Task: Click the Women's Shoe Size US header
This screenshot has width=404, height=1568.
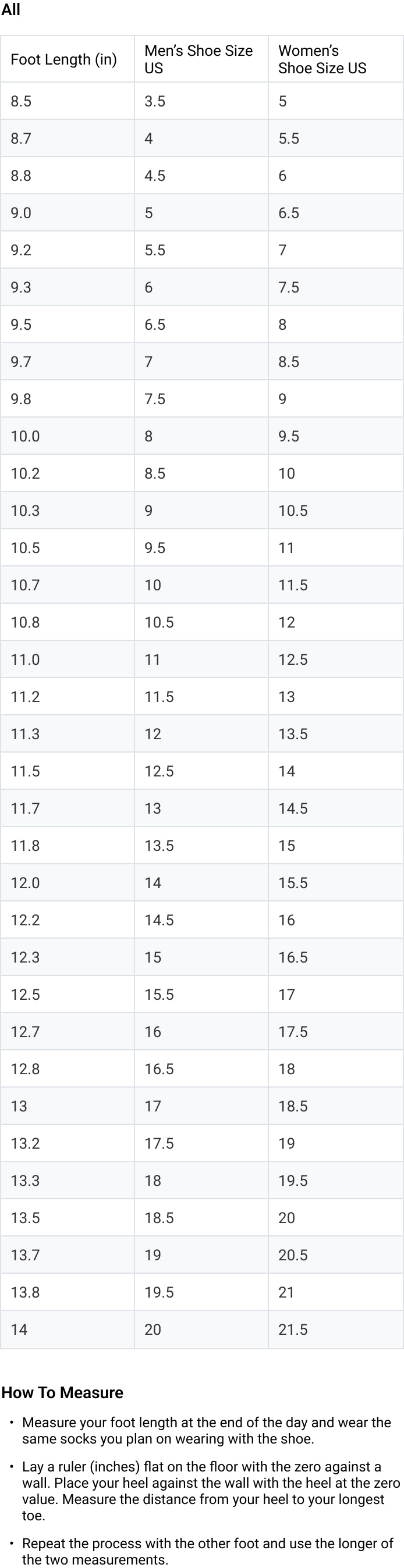Action: (x=336, y=59)
